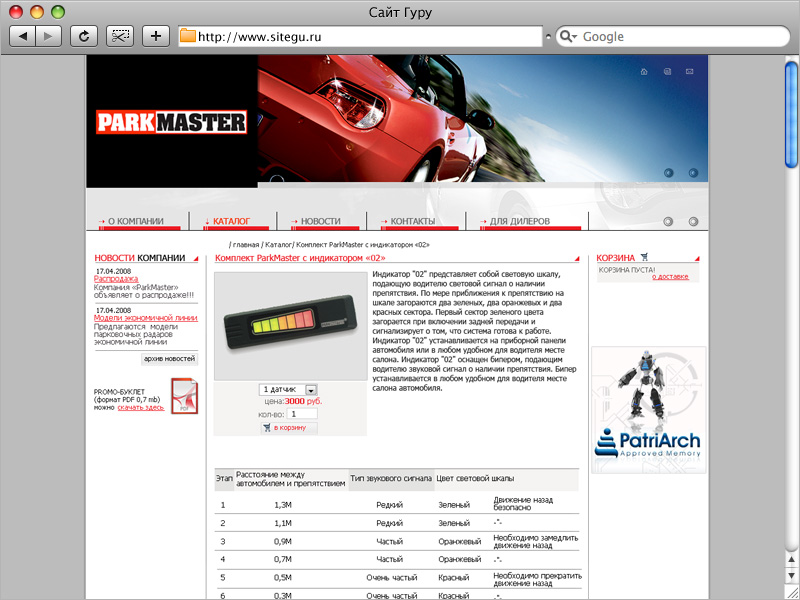Open the КОНТАКТЫ menu section
This screenshot has height=600, width=800.
tap(412, 221)
